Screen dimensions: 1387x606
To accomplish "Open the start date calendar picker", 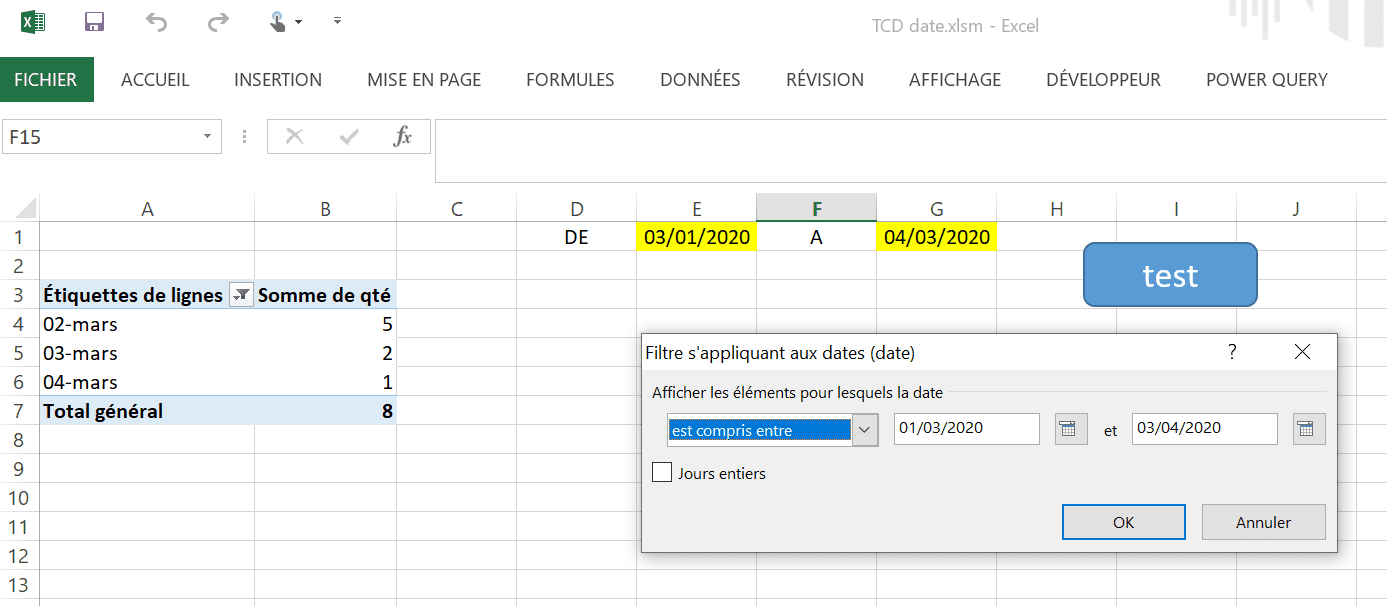I will (1071, 429).
